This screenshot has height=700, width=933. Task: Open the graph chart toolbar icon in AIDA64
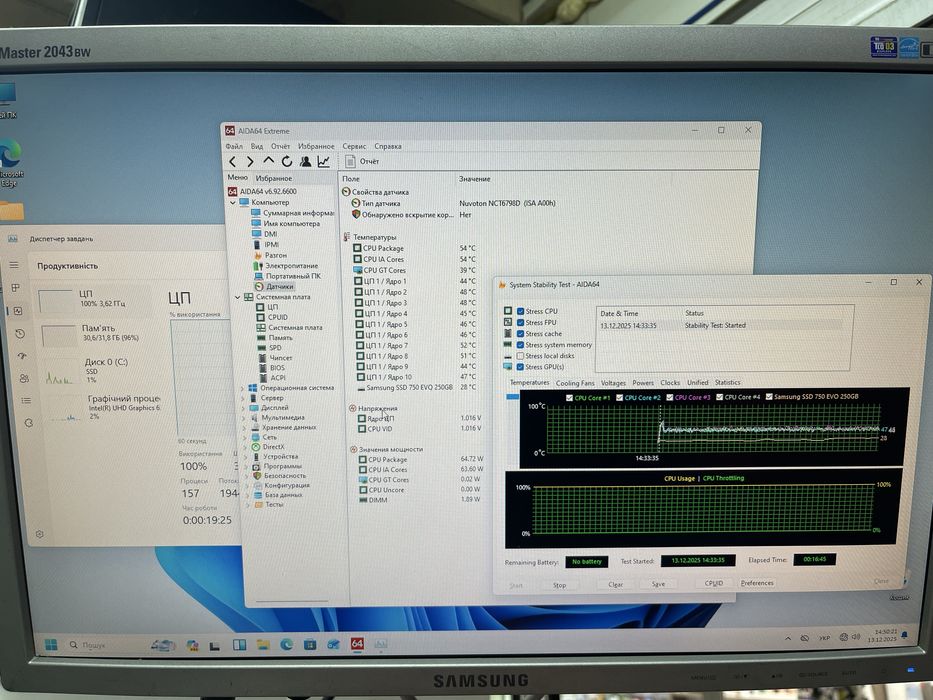[x=324, y=161]
